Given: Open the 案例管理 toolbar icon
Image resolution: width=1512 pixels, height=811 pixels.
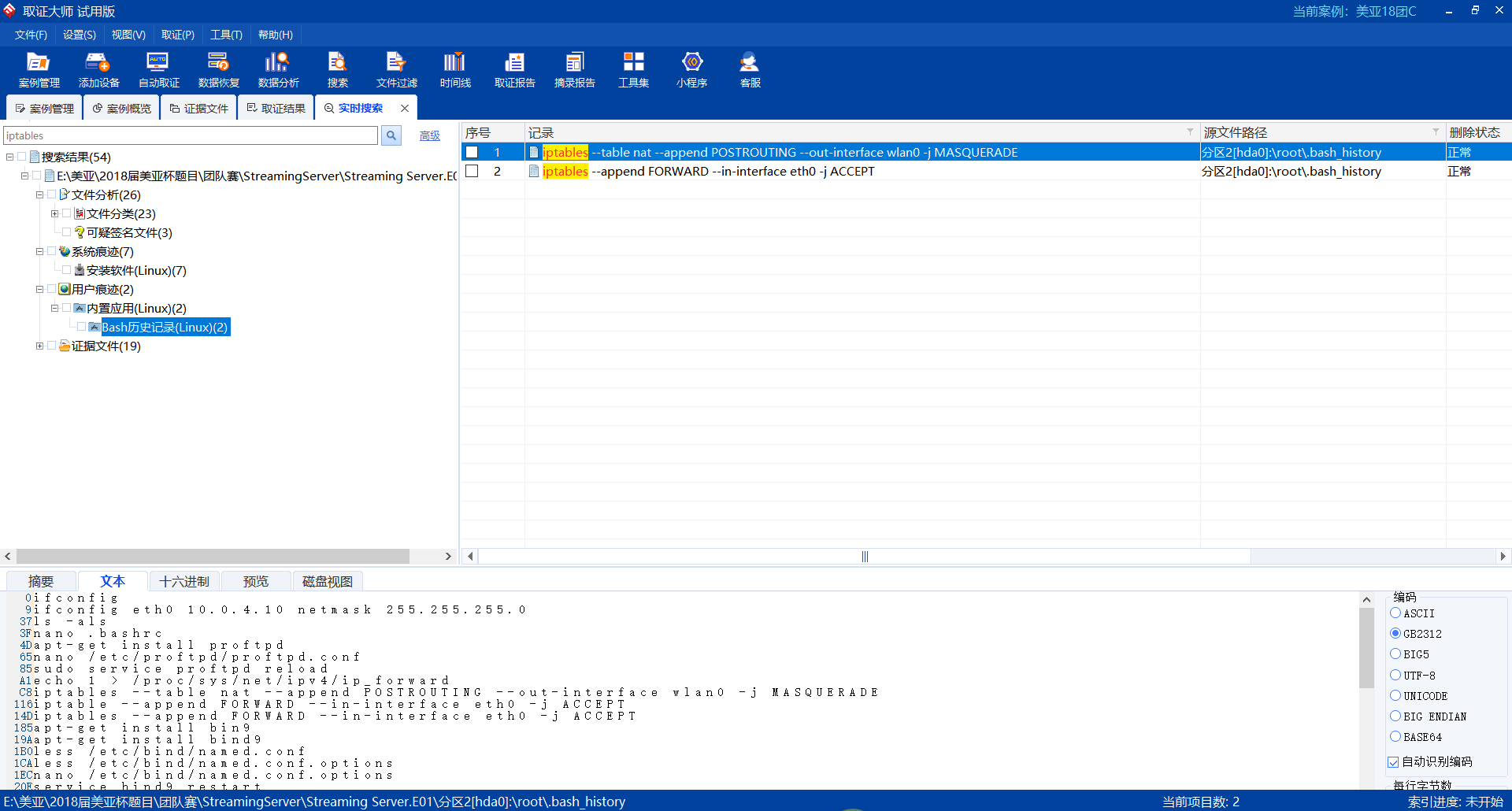Looking at the screenshot, I should (39, 69).
